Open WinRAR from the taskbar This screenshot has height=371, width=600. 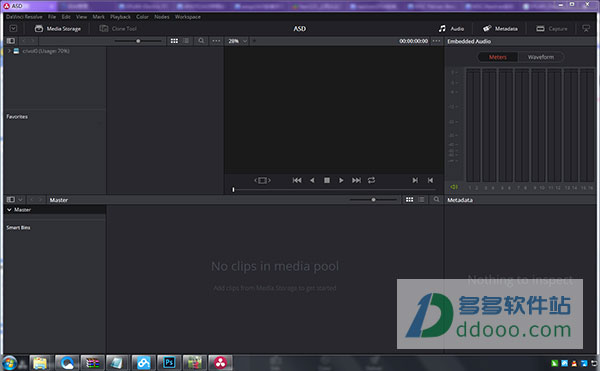click(x=92, y=363)
